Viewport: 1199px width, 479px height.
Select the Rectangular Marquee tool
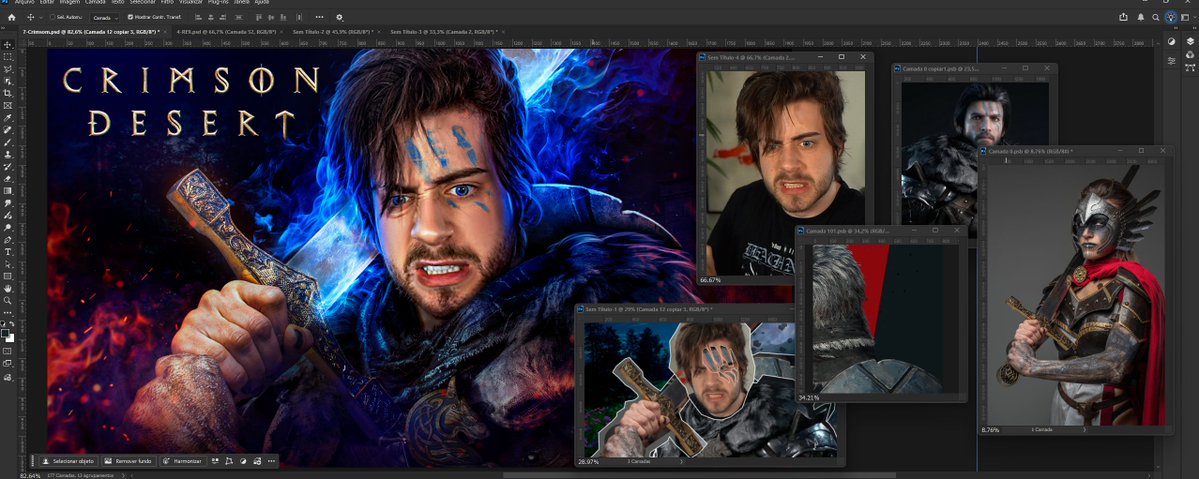8,57
